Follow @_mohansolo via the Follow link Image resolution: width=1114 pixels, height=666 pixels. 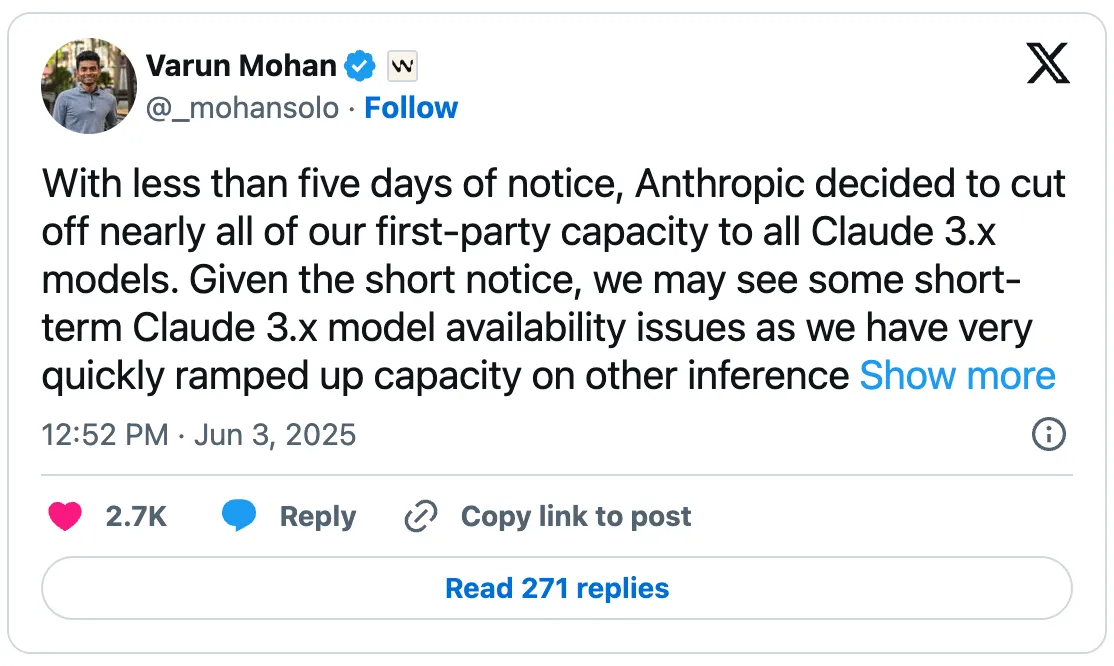(411, 108)
